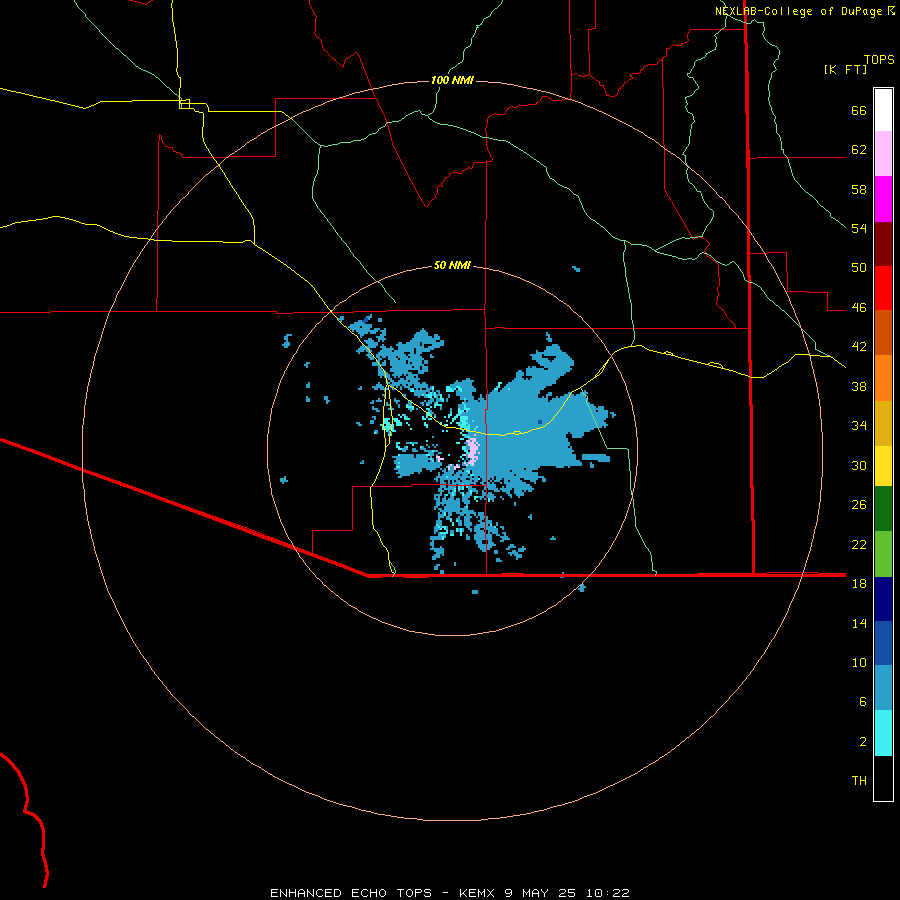The height and width of the screenshot is (900, 900).
Task: Select the "[K FT]" units label
Action: 845,70
